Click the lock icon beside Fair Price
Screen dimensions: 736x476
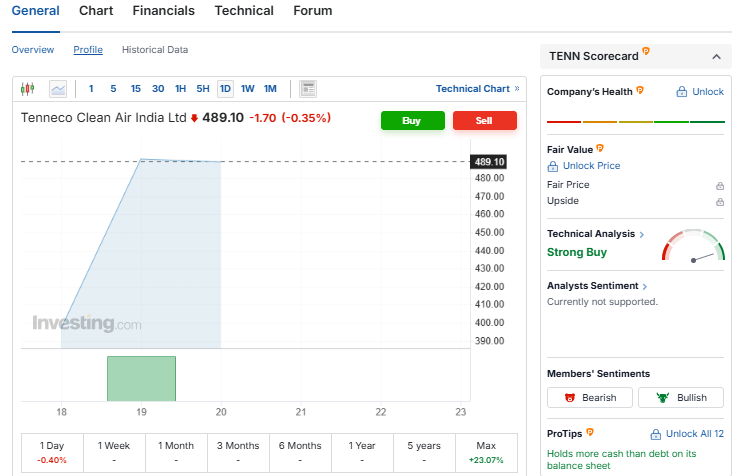coord(720,186)
